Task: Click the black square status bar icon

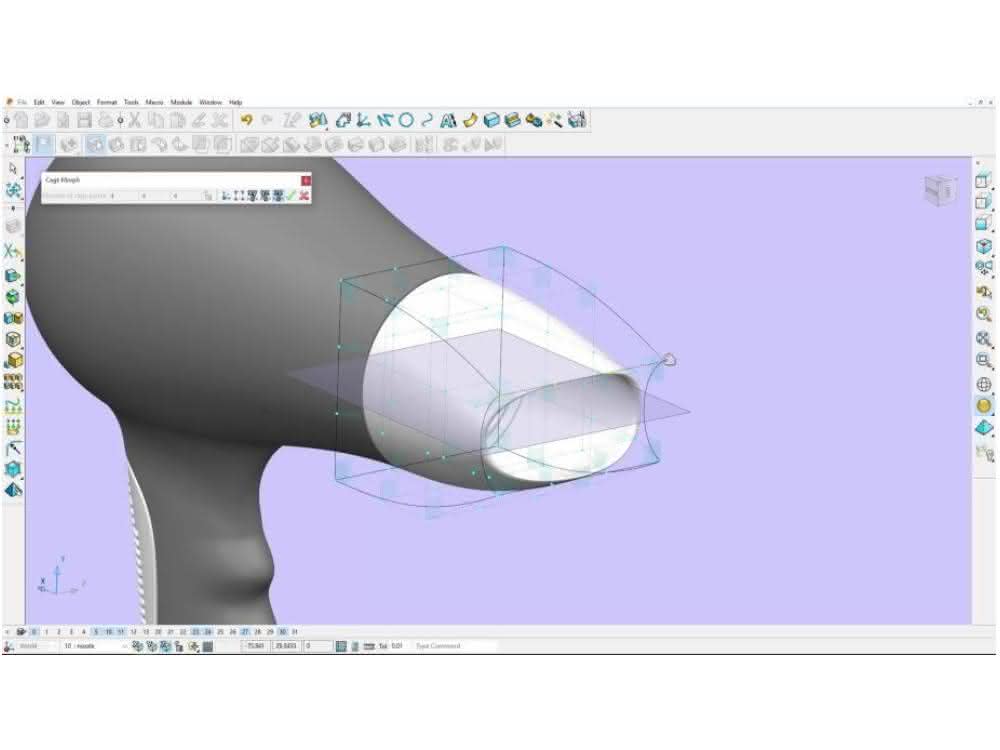Action: pos(208,647)
